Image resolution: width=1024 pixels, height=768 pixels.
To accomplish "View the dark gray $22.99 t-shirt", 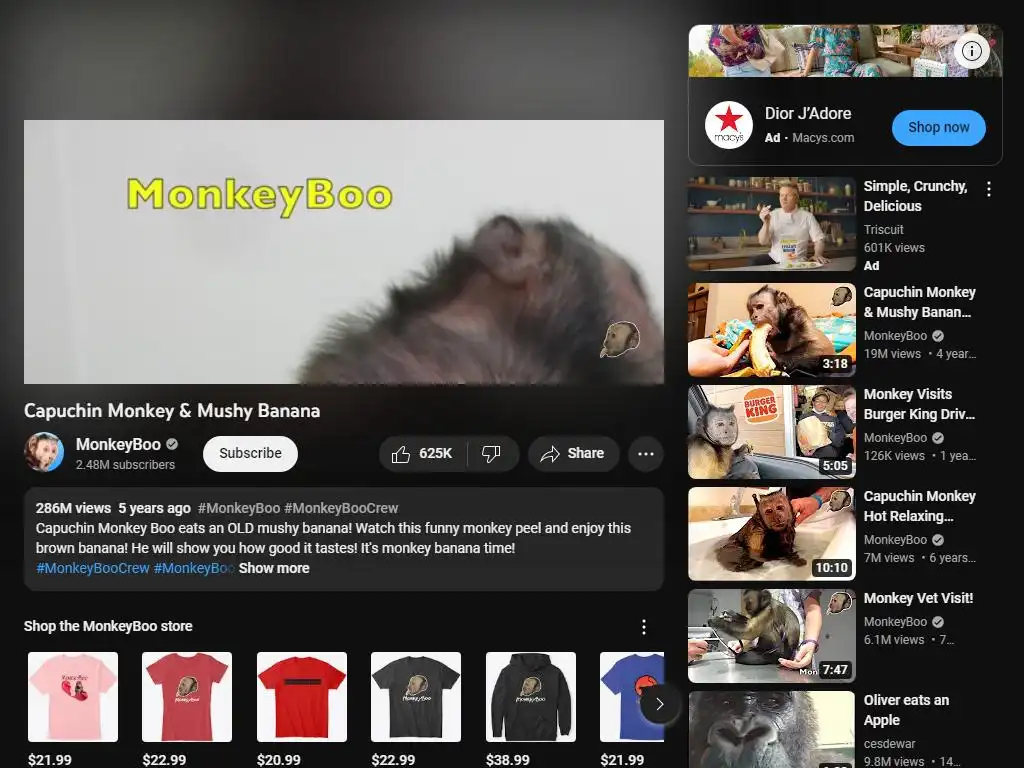I will click(416, 697).
